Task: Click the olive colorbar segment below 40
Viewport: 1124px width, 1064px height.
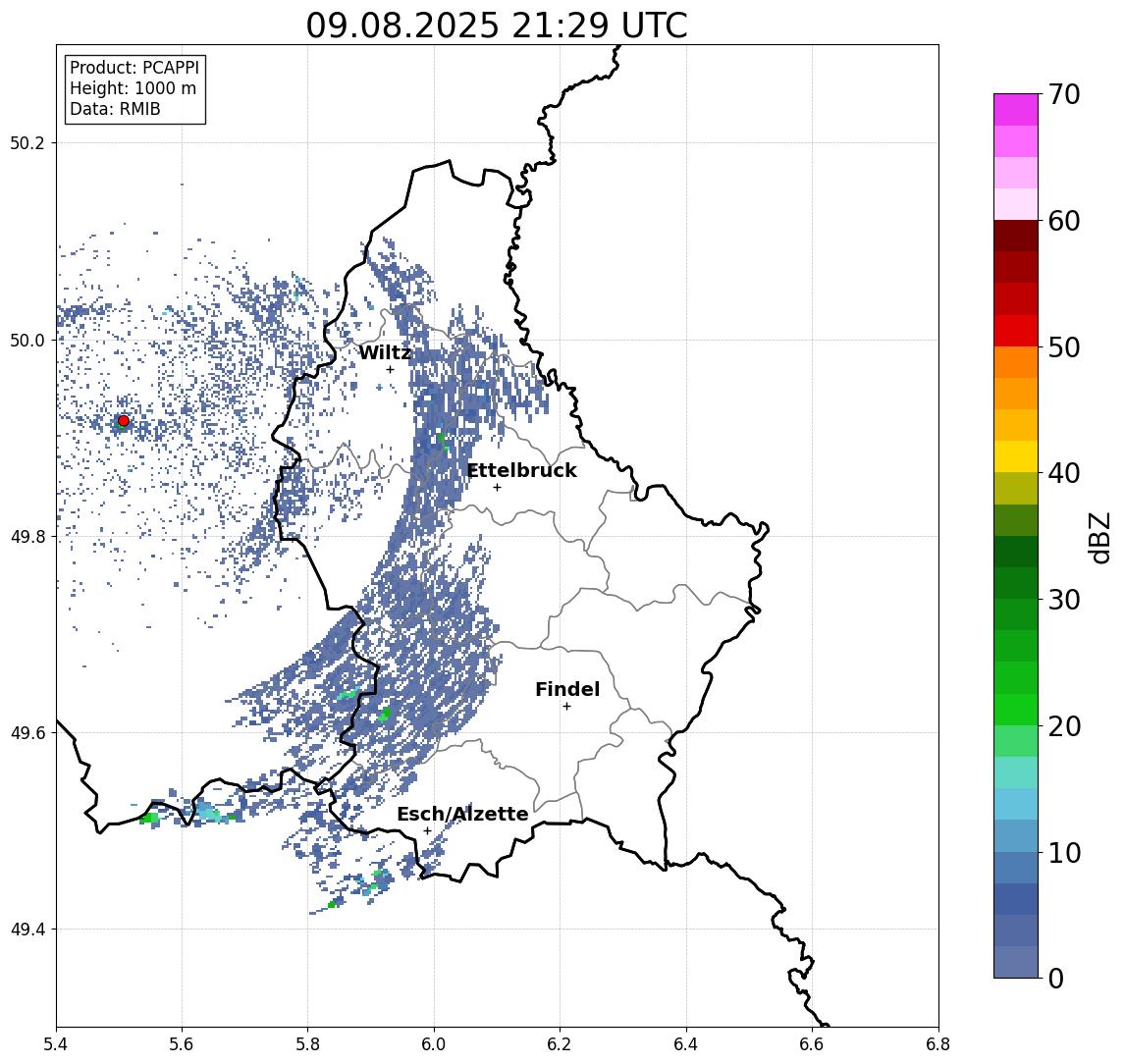Action: pos(1016,488)
